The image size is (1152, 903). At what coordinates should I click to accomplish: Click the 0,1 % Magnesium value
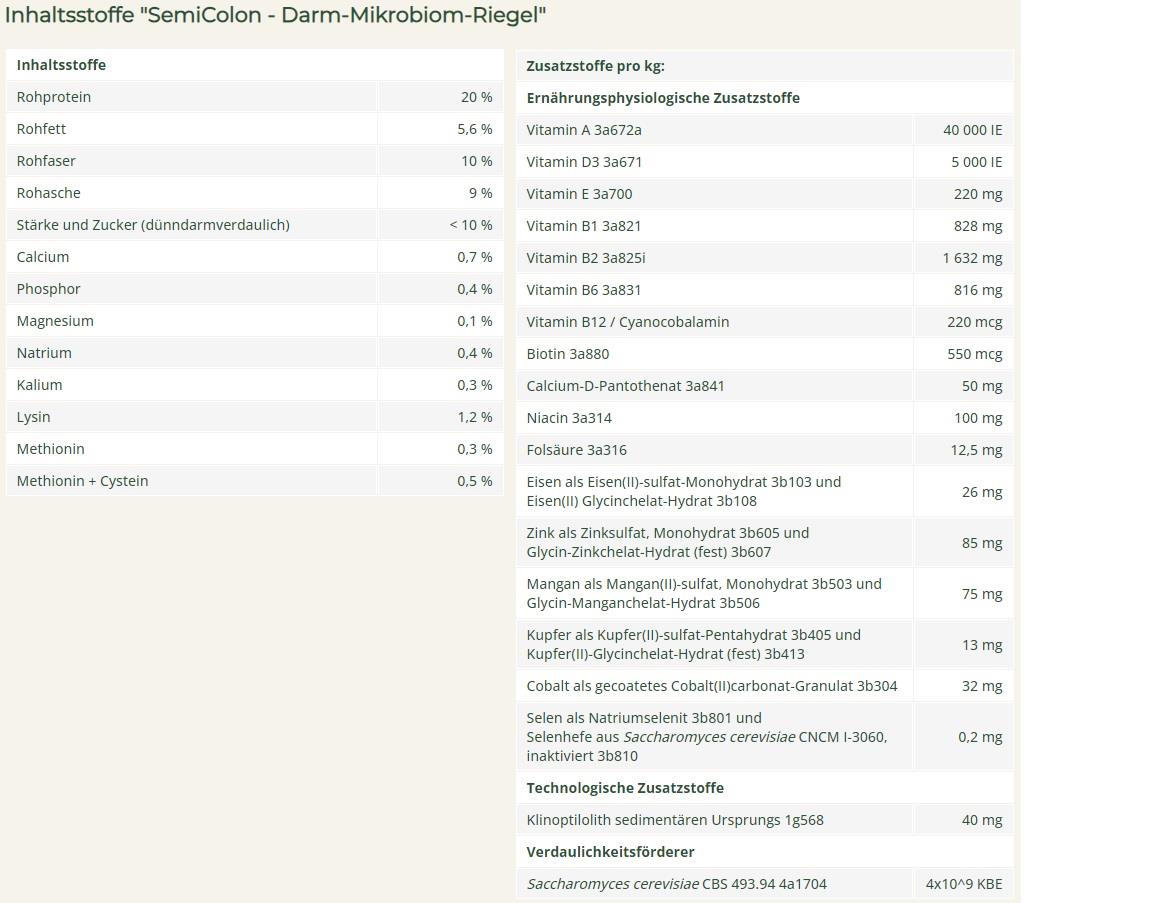[x=475, y=320]
